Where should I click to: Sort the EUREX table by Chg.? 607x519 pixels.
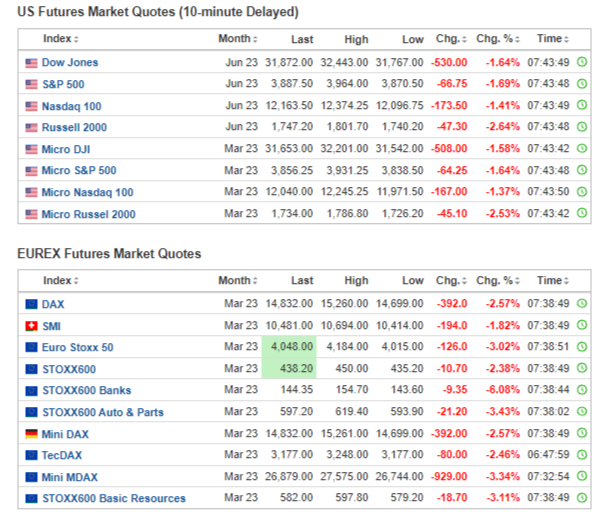click(x=451, y=280)
